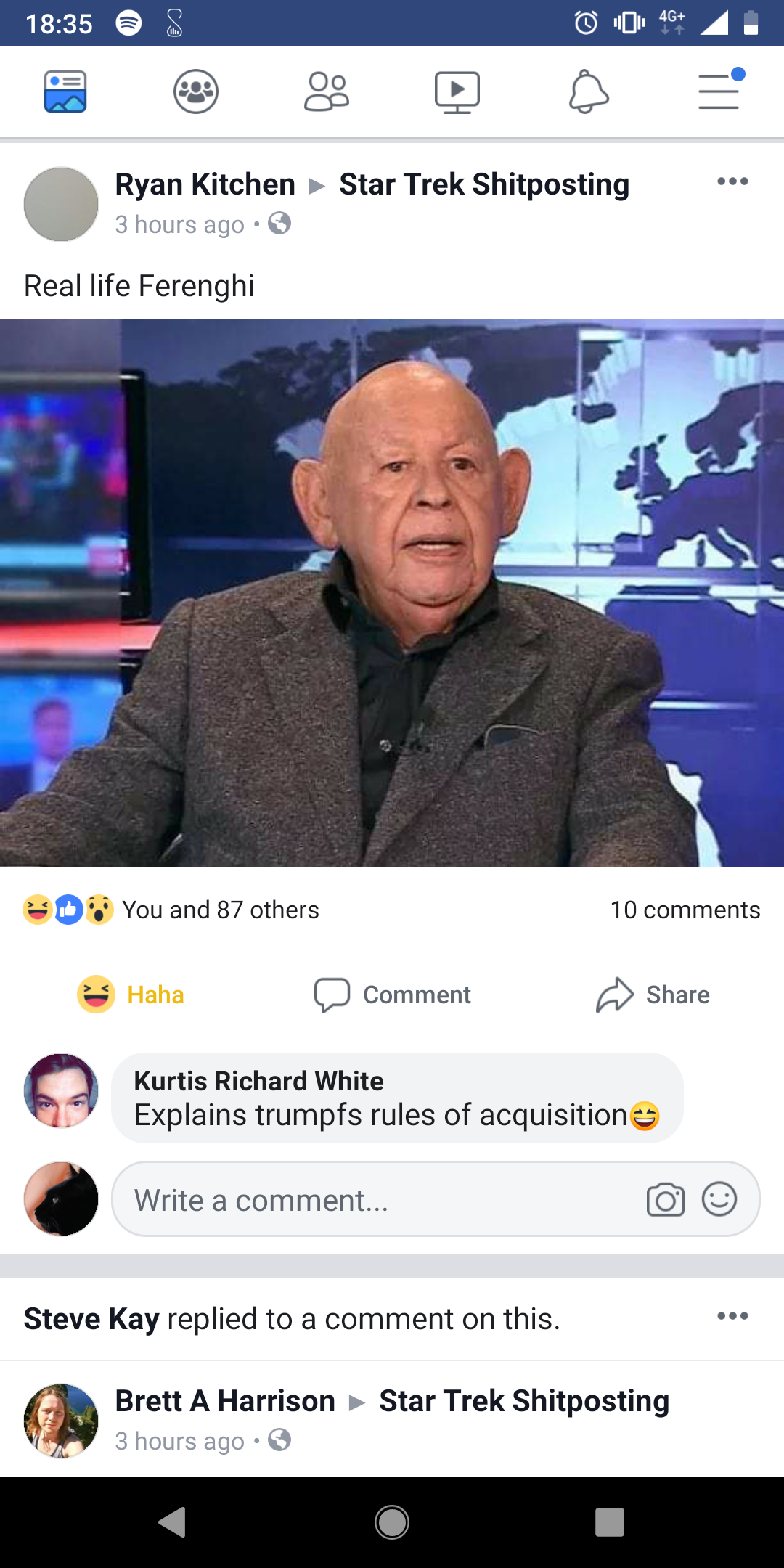Open the Real life Ferenghi post image
Viewport: 784px width, 1568px height.
coord(392,593)
